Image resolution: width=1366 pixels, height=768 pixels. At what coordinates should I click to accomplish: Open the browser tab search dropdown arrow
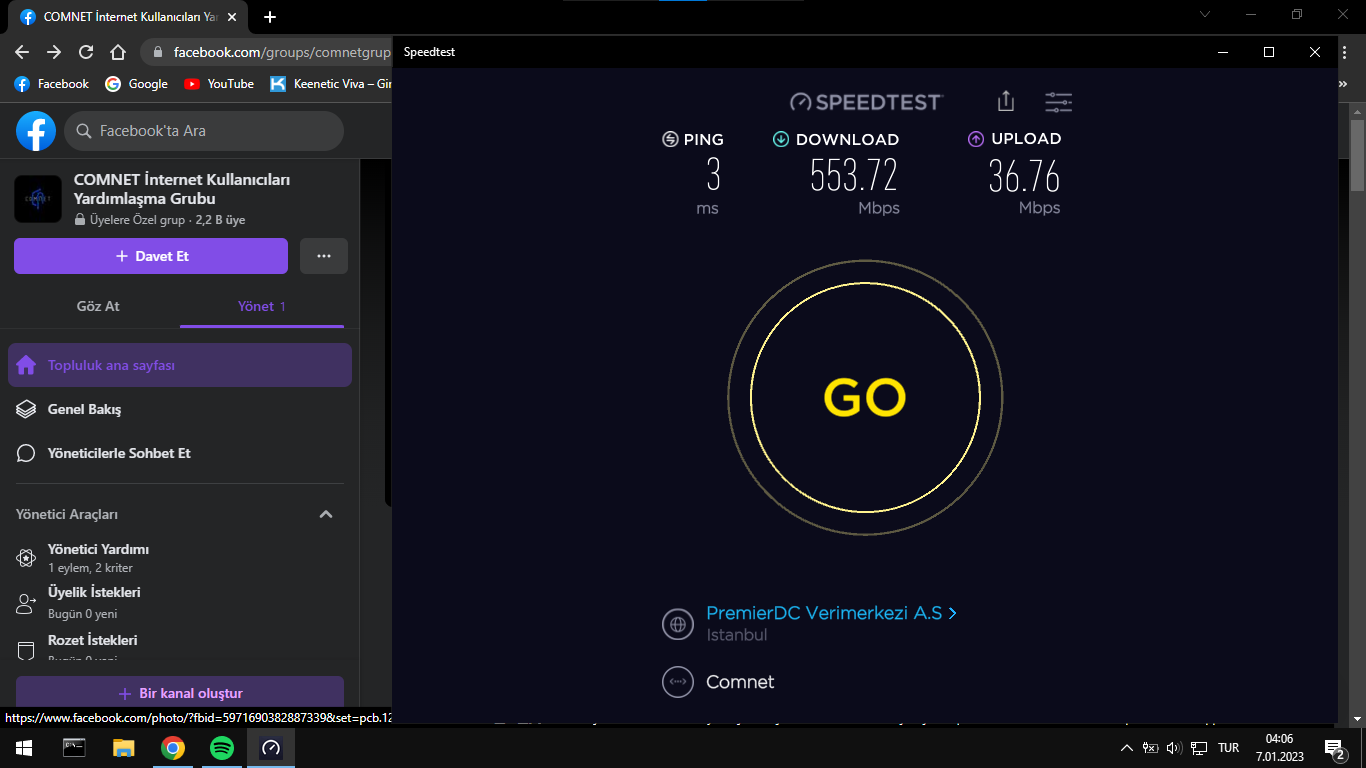1205,14
